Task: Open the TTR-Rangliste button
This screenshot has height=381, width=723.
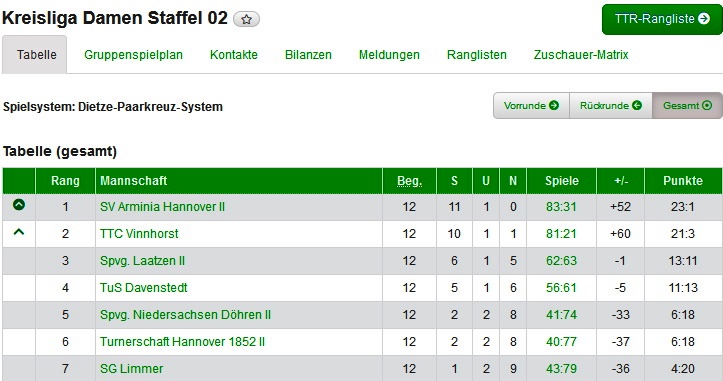Action: [662, 19]
